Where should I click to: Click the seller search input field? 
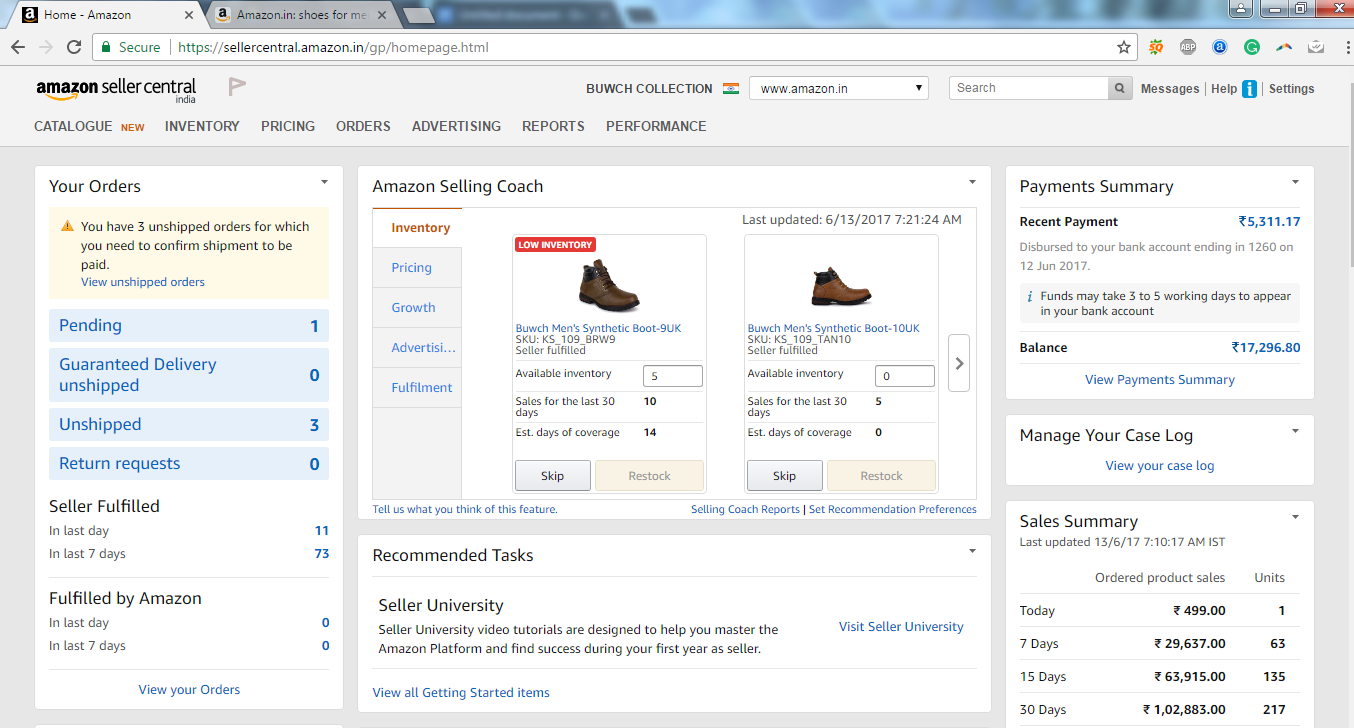pos(1029,88)
